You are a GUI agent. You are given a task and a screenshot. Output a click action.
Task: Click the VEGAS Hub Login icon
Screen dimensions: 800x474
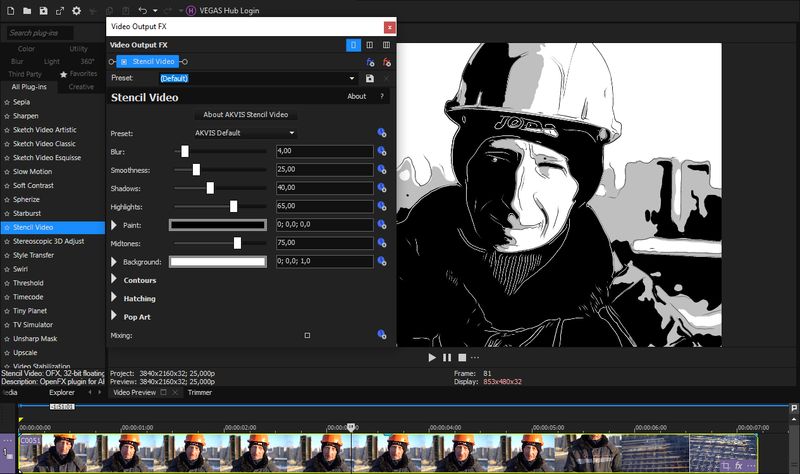191,10
